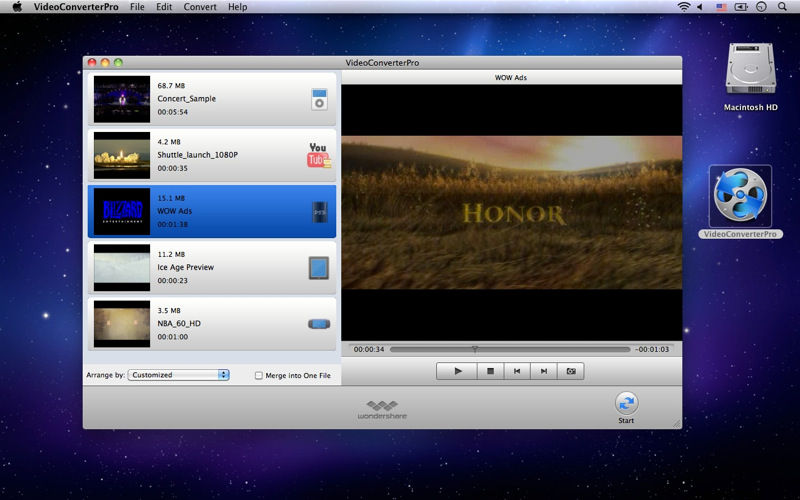Click the Shuttle_launch_1080P file name
The image size is (800, 500).
click(x=197, y=155)
